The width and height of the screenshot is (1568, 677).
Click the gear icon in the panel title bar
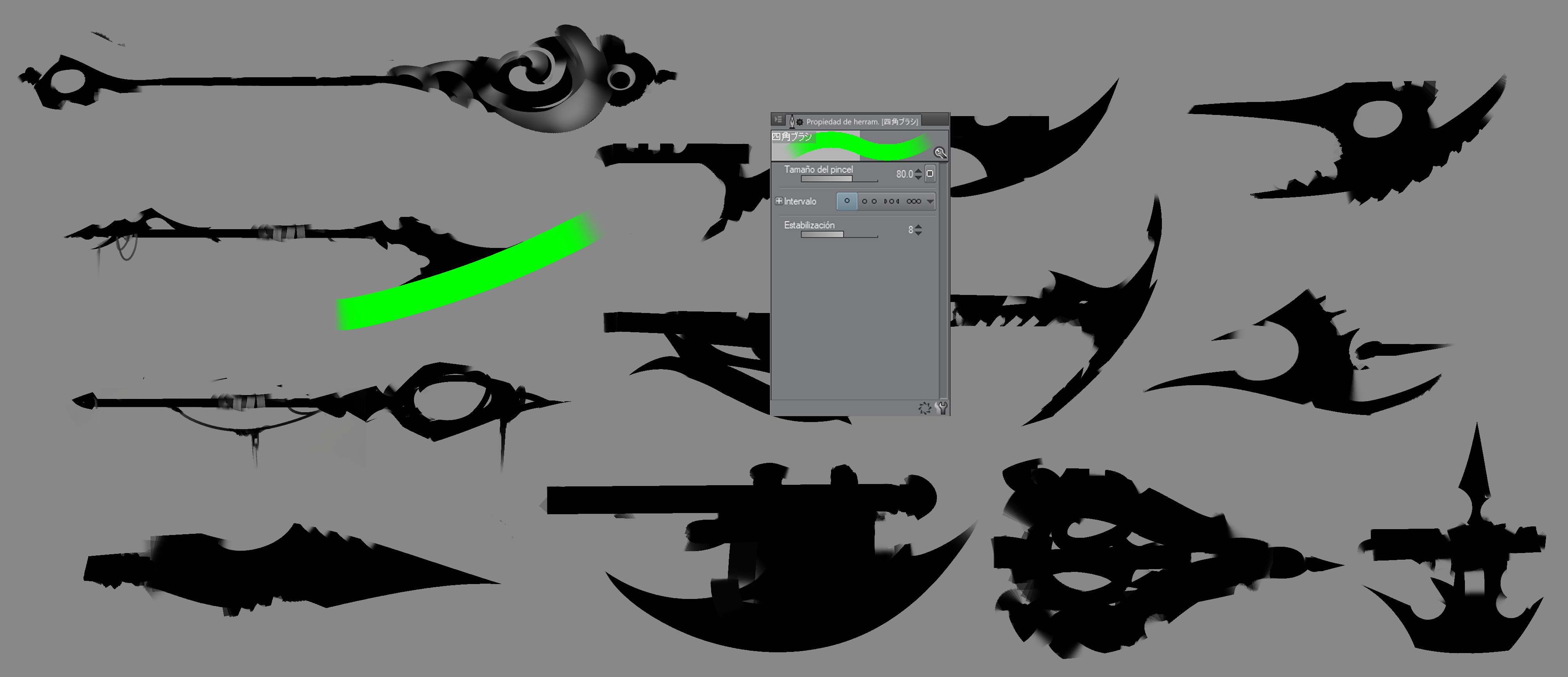pos(800,122)
